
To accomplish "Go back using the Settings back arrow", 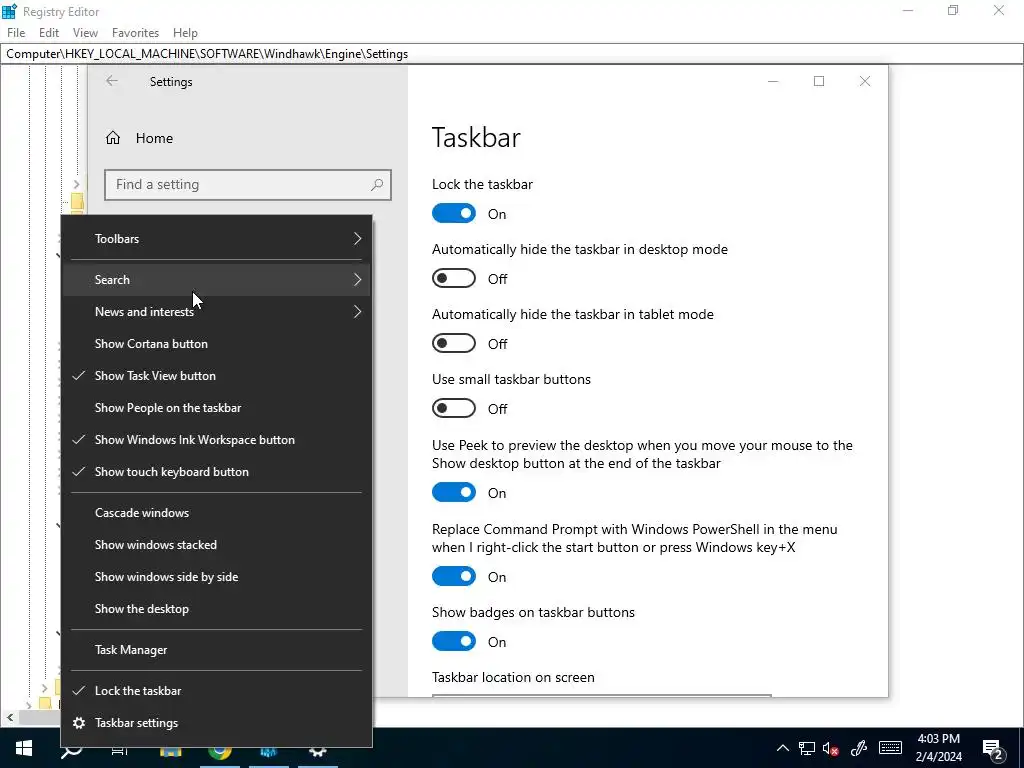I will click(x=112, y=81).
